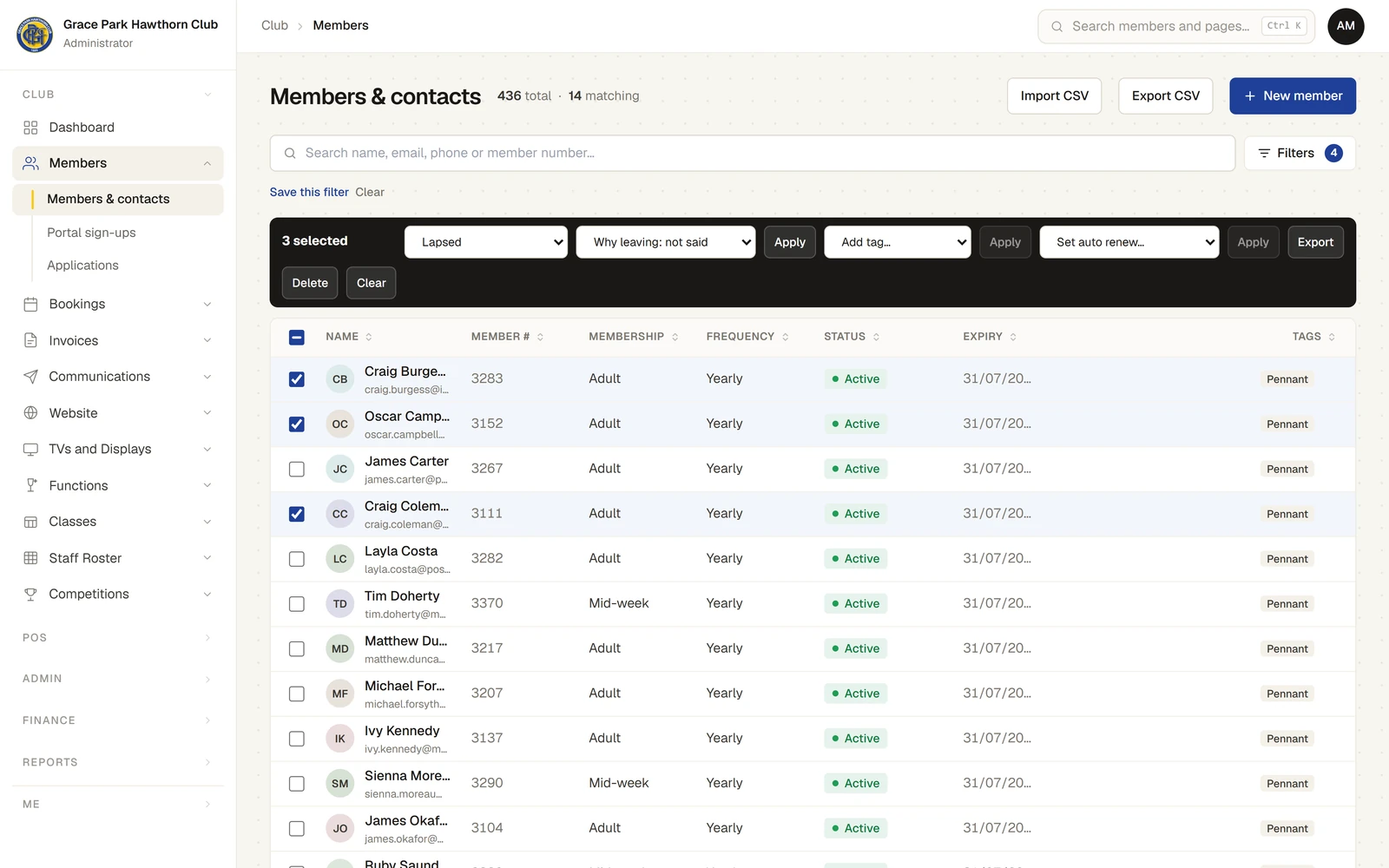Click the TD avatar for Tim Doherty
The image size is (1389, 868).
click(x=339, y=604)
